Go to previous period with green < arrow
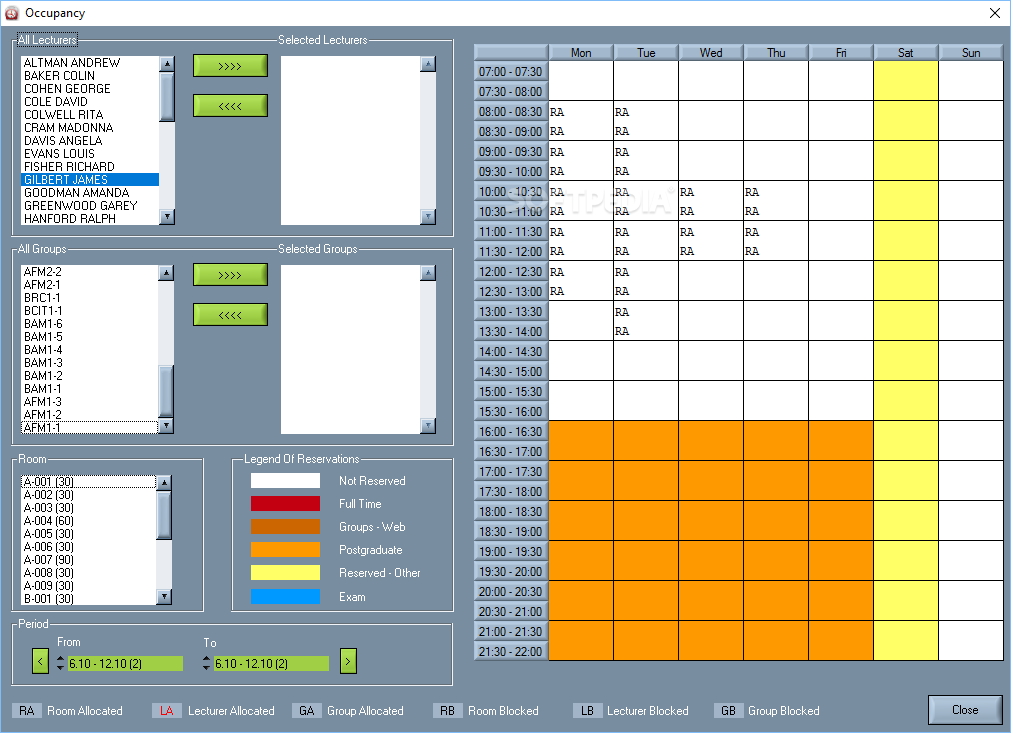 (x=40, y=661)
